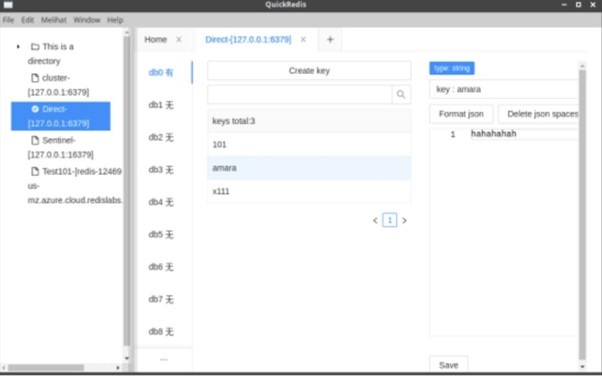Open the Help menu
Image resolution: width=602 pixels, height=376 pixels.
tap(115, 20)
